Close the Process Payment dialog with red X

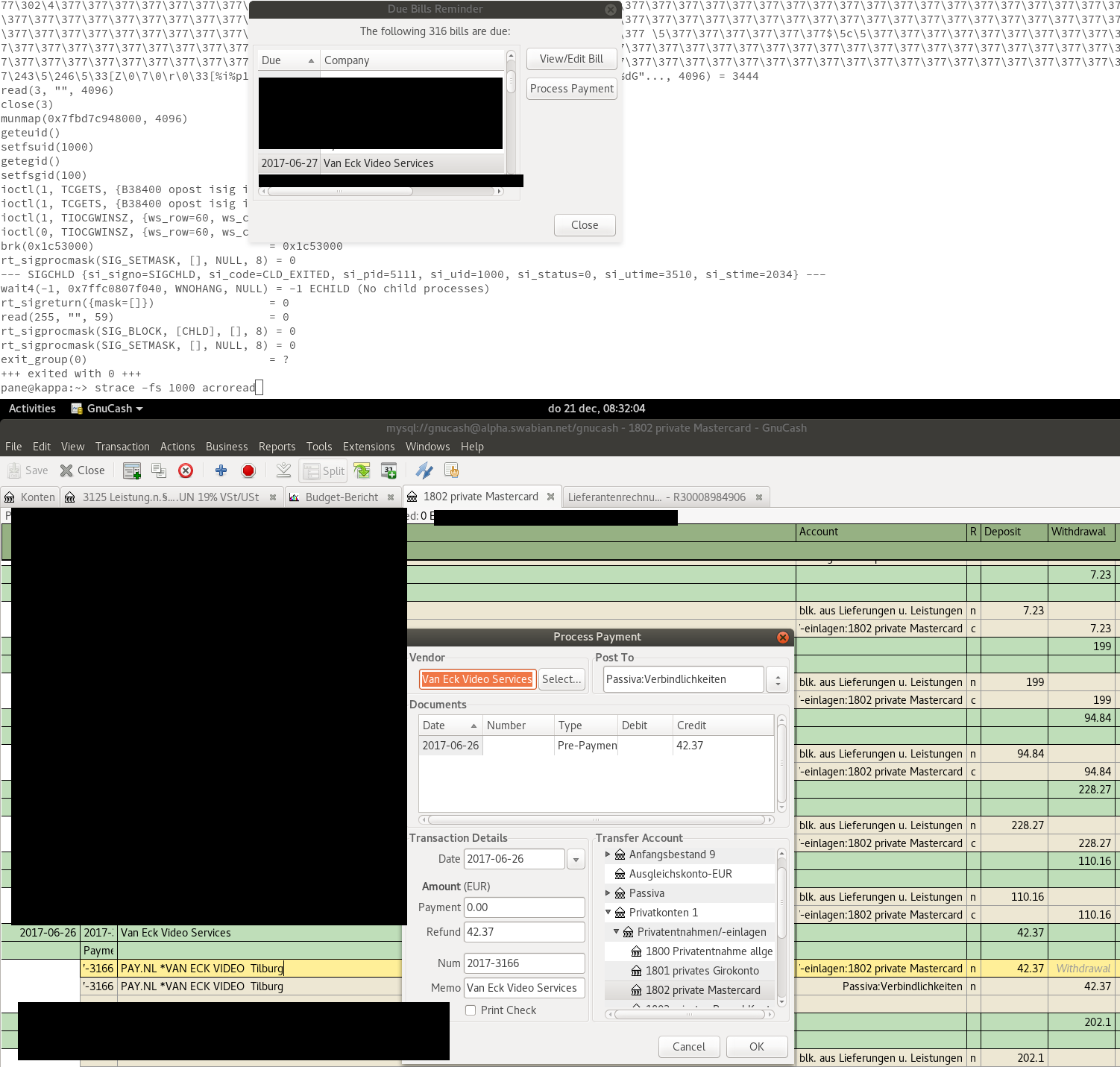[x=783, y=637]
